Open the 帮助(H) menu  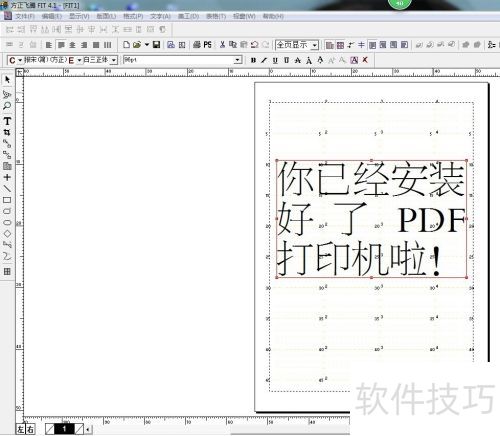click(x=273, y=16)
